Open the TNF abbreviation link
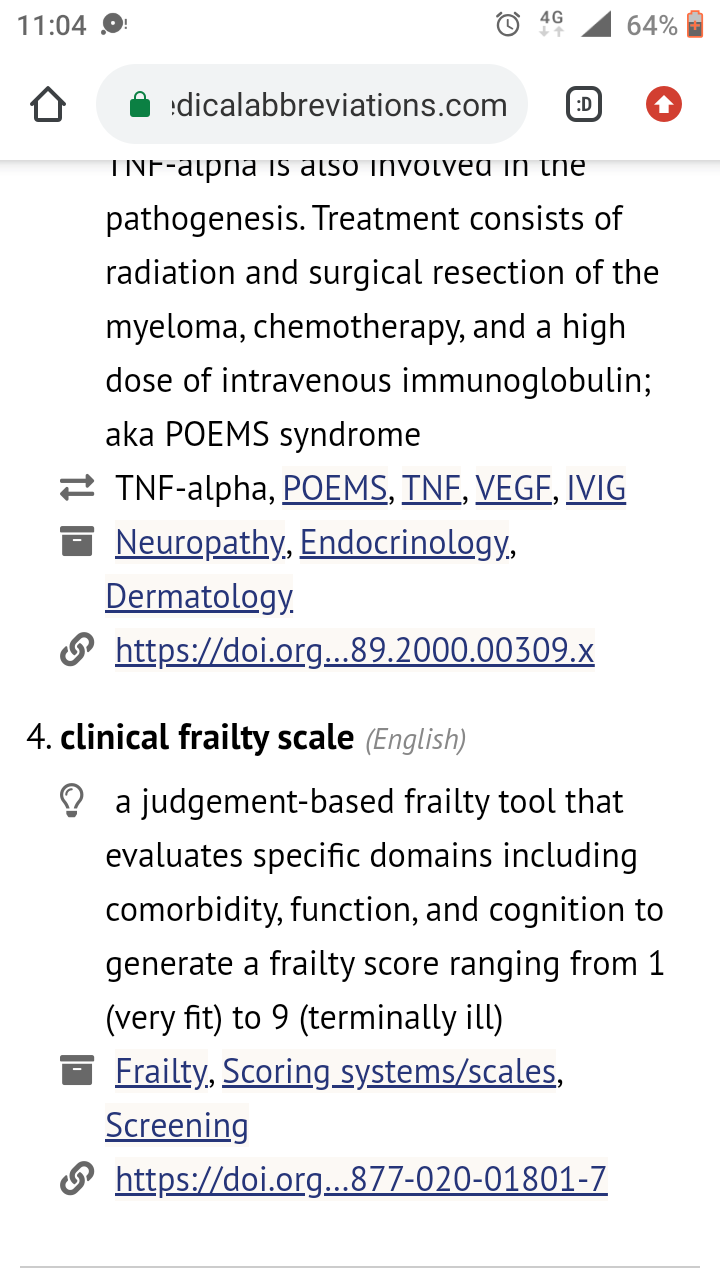This screenshot has height=1280, width=720. [x=431, y=488]
